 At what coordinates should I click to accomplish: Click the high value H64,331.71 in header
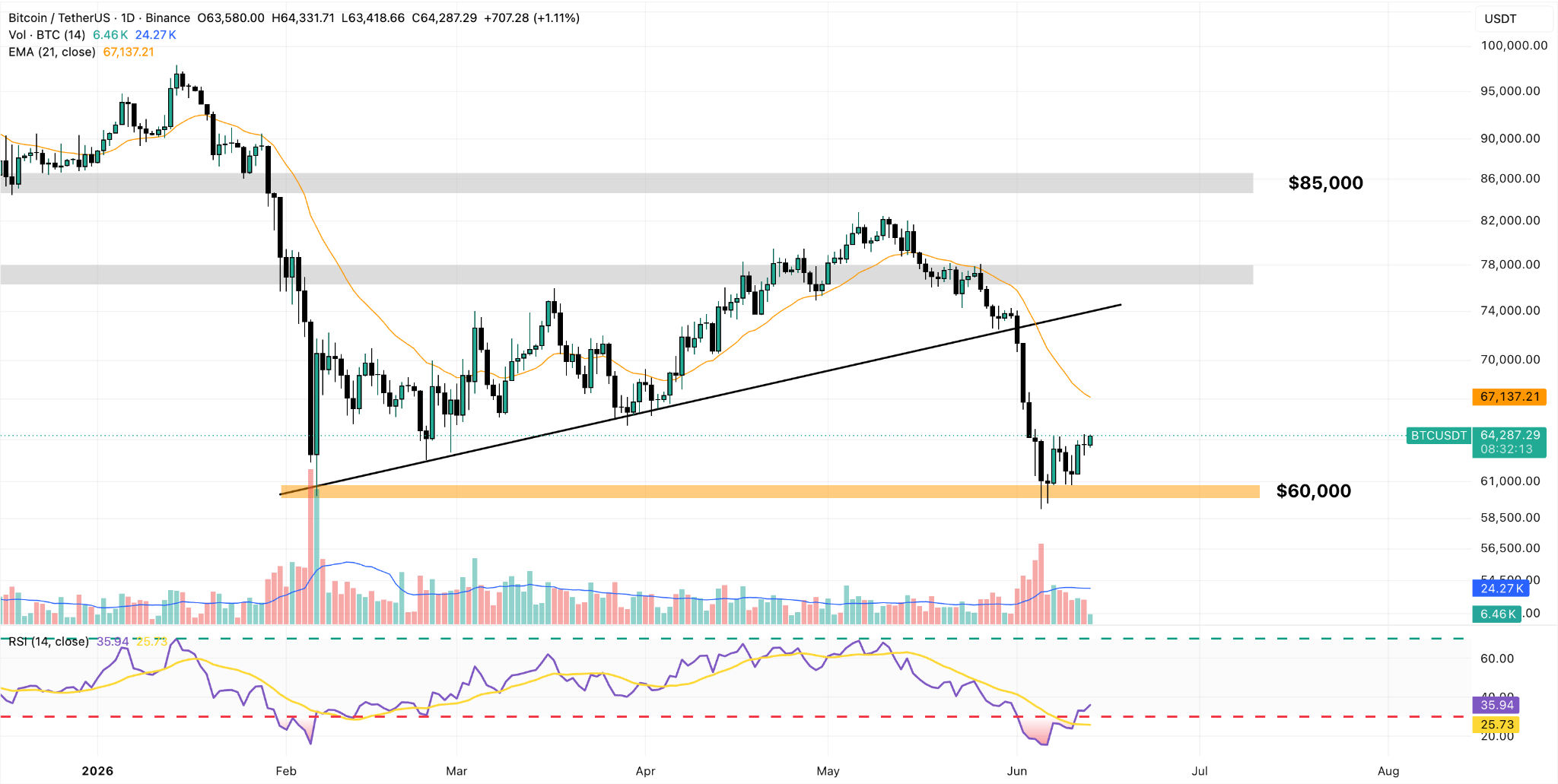point(303,17)
